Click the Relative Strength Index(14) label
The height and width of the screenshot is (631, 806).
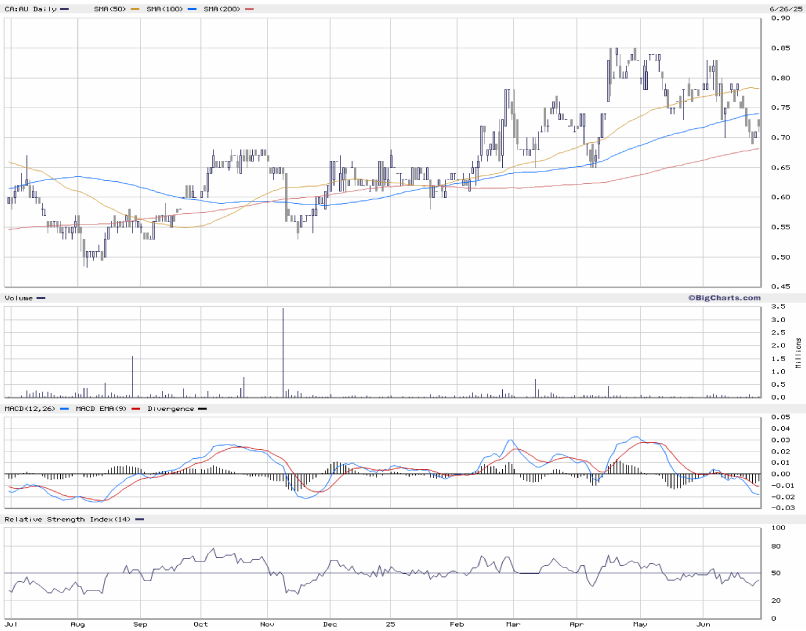[63, 519]
